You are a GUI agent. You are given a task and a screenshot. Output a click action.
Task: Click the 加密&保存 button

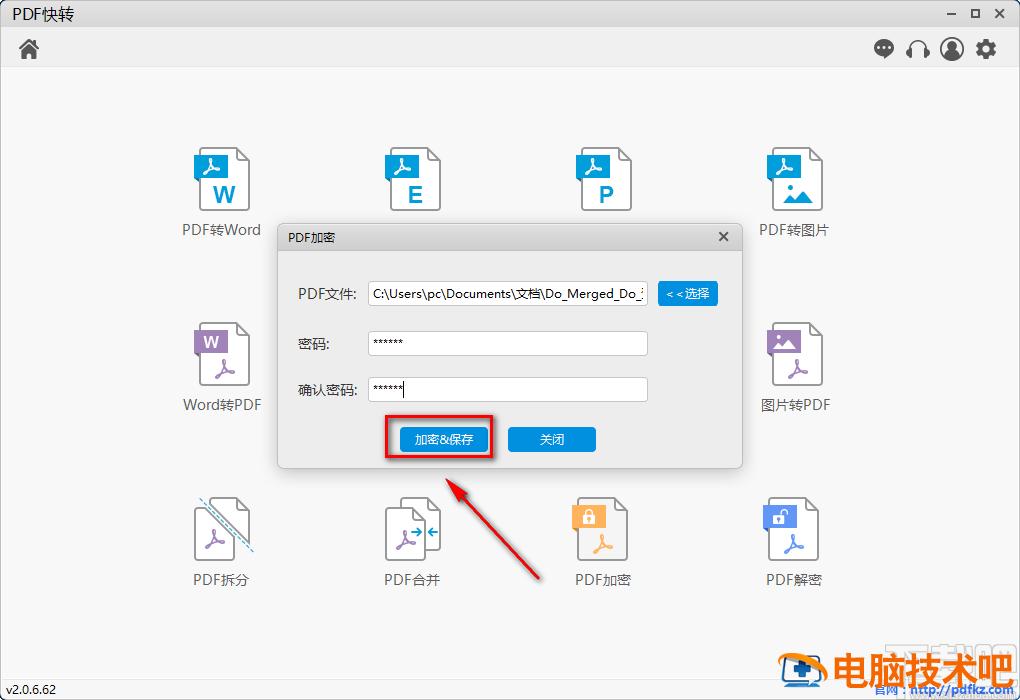[444, 439]
